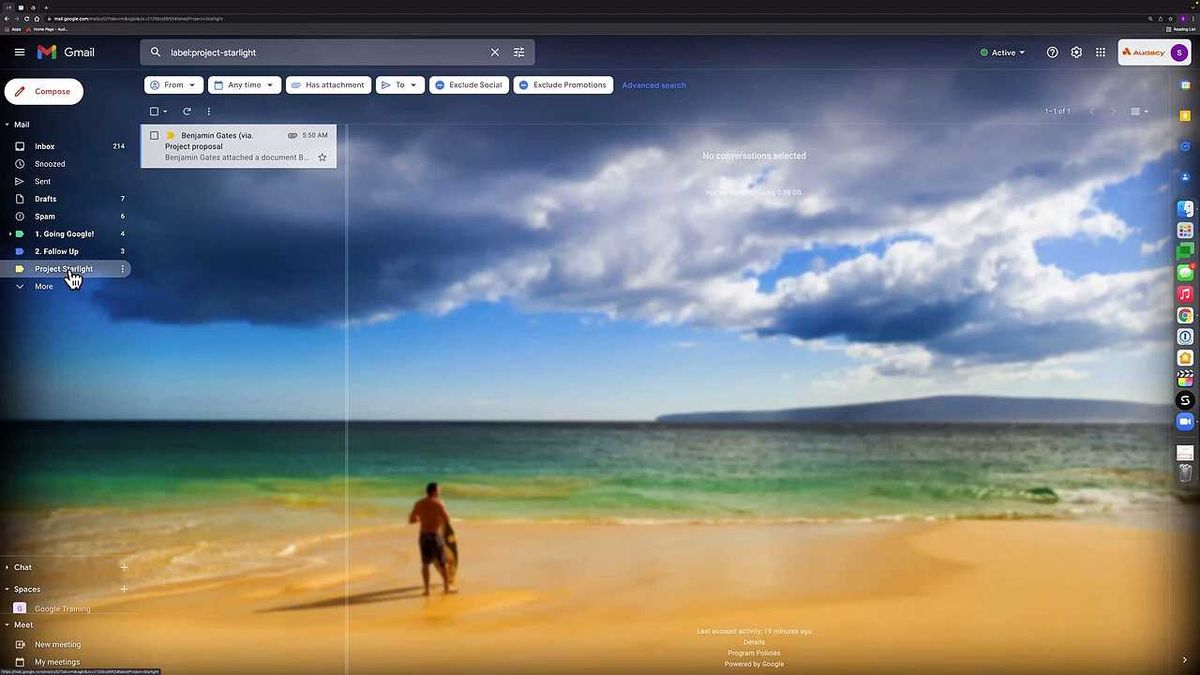Open the Active status dropdown
Viewport: 1200px width, 675px height.
(x=1003, y=52)
